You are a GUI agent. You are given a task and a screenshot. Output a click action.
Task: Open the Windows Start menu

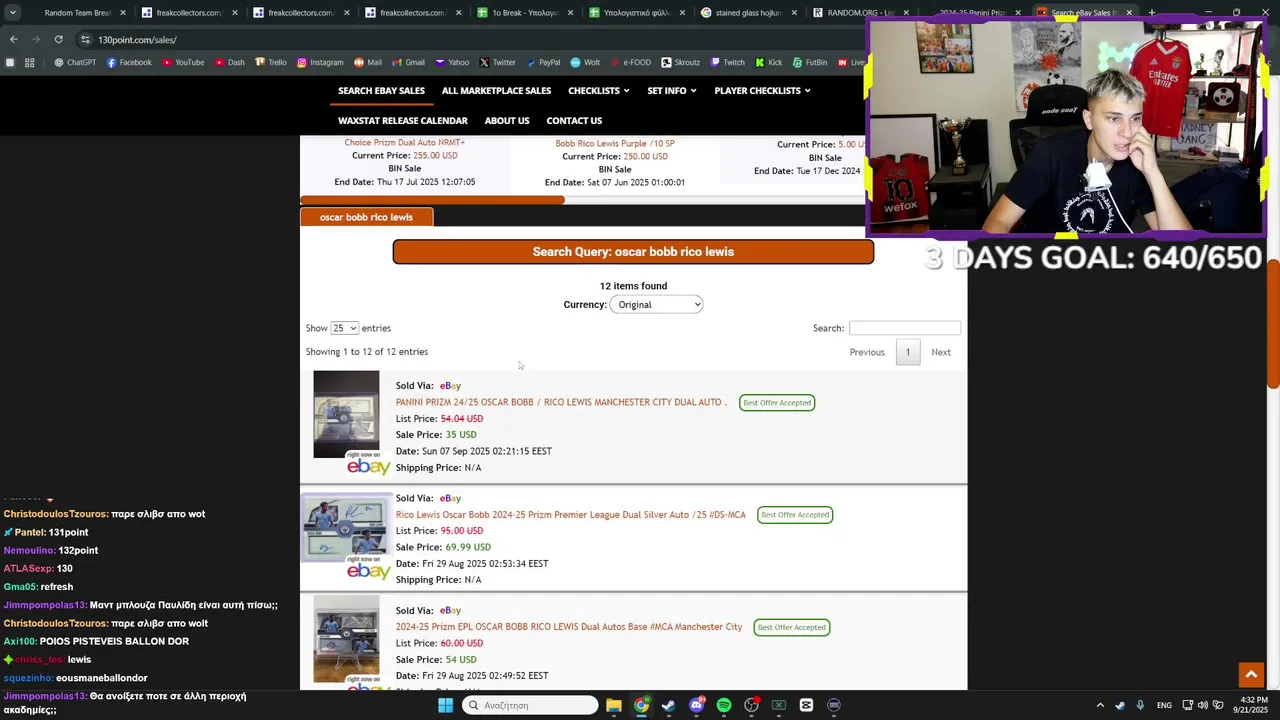point(445,705)
